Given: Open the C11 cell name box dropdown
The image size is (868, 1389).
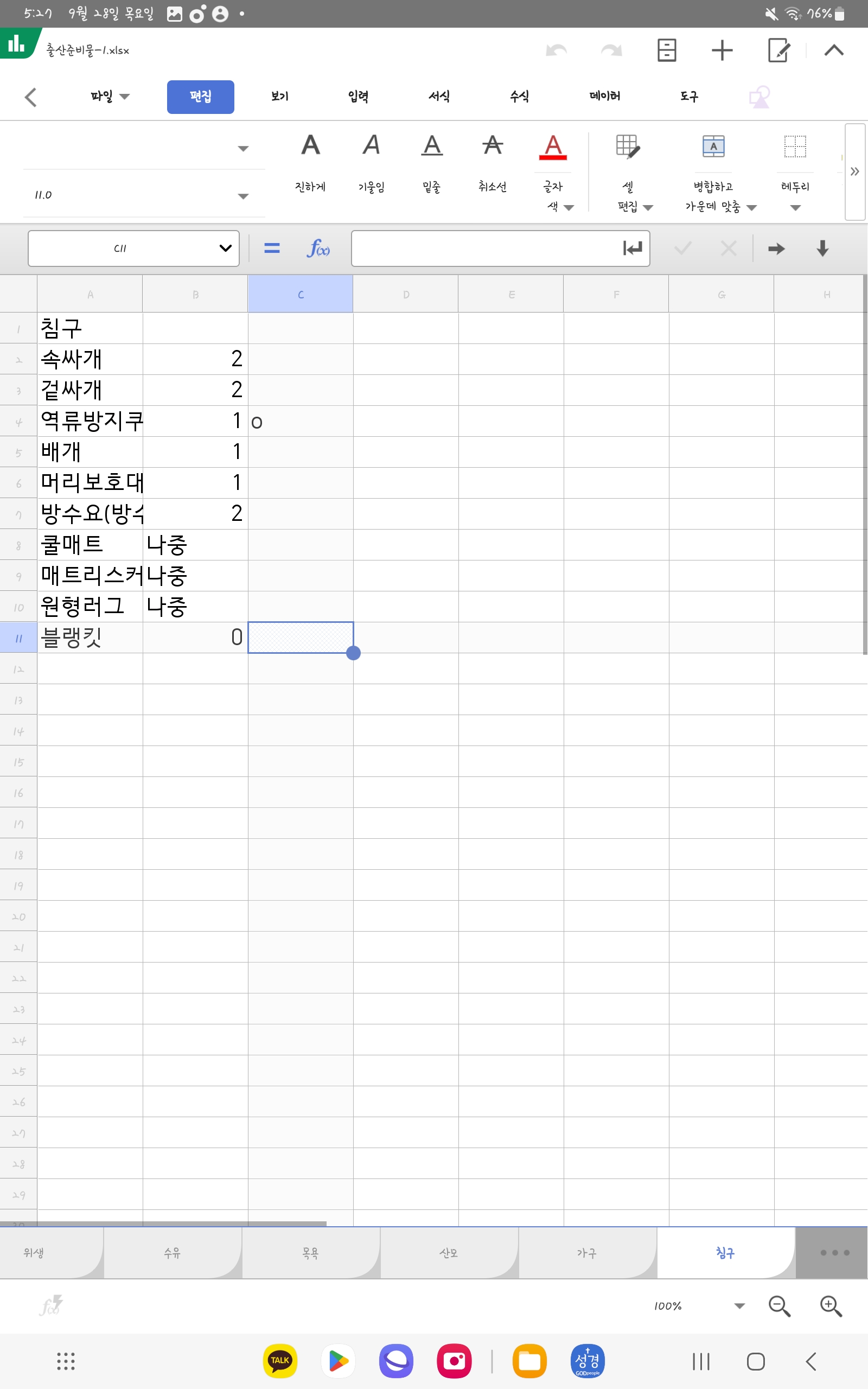Looking at the screenshot, I should click(225, 249).
